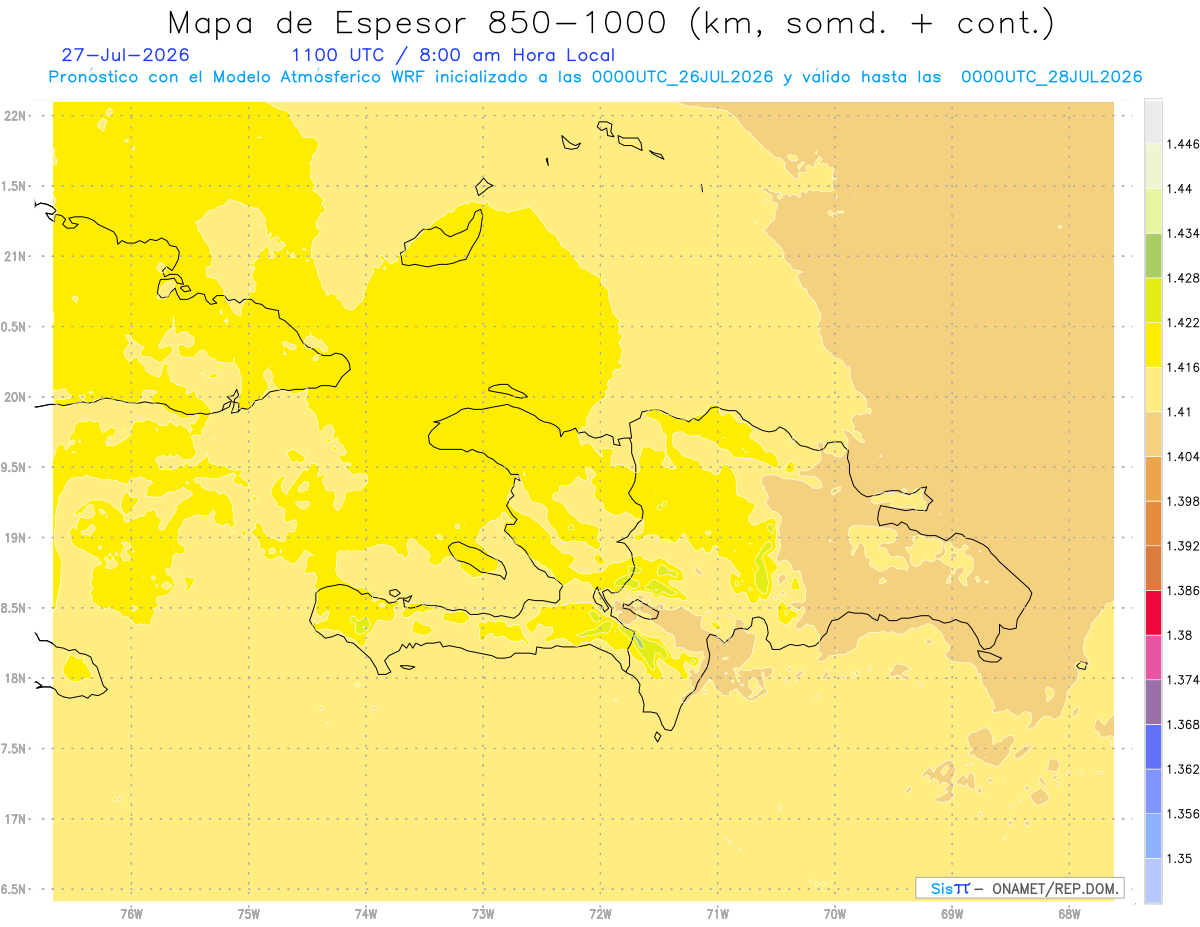Click the '76W' longitude label
This screenshot has width=1200, height=927.
(x=131, y=914)
